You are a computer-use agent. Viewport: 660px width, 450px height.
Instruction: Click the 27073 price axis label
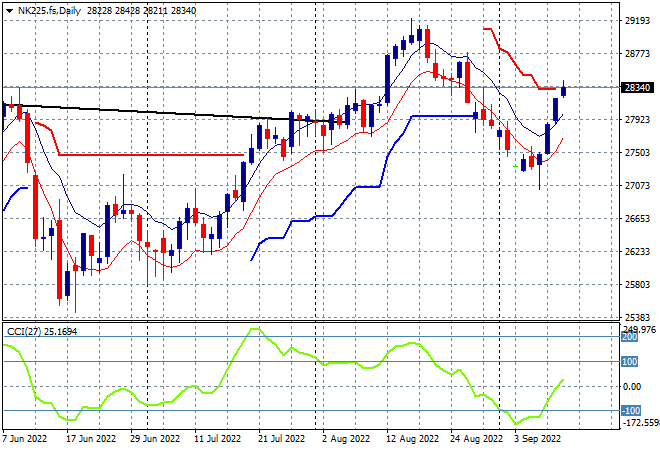[x=637, y=186]
